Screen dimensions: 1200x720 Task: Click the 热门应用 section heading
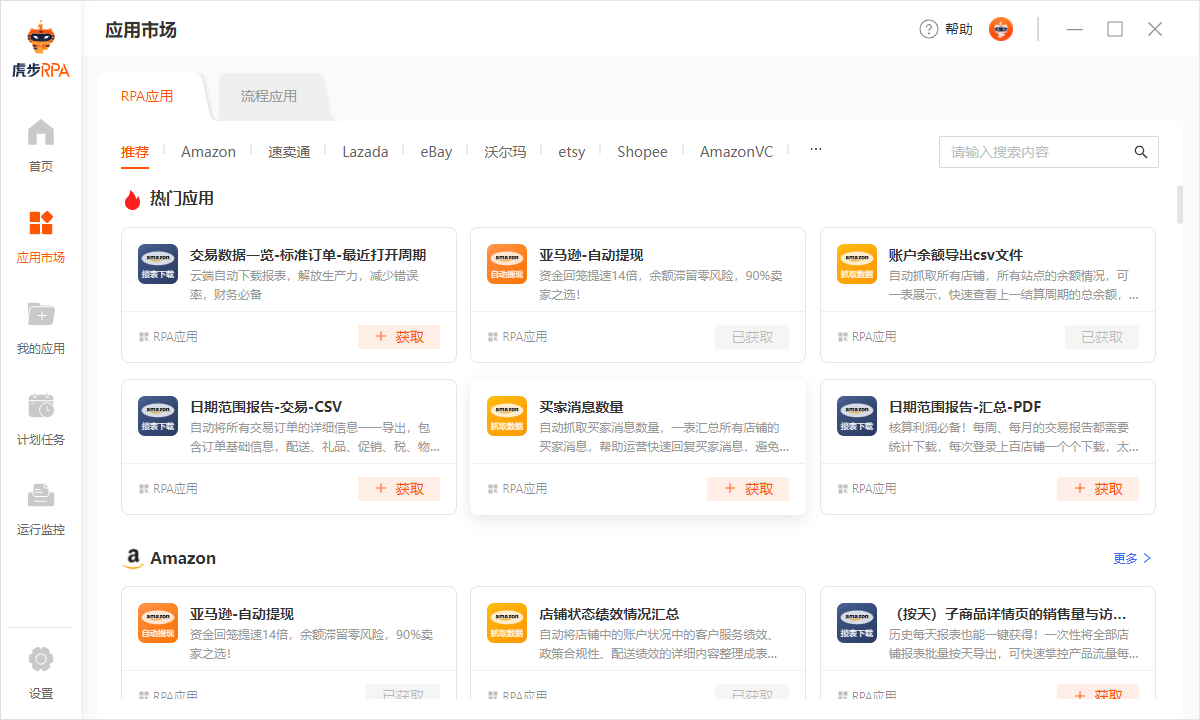tap(182, 198)
